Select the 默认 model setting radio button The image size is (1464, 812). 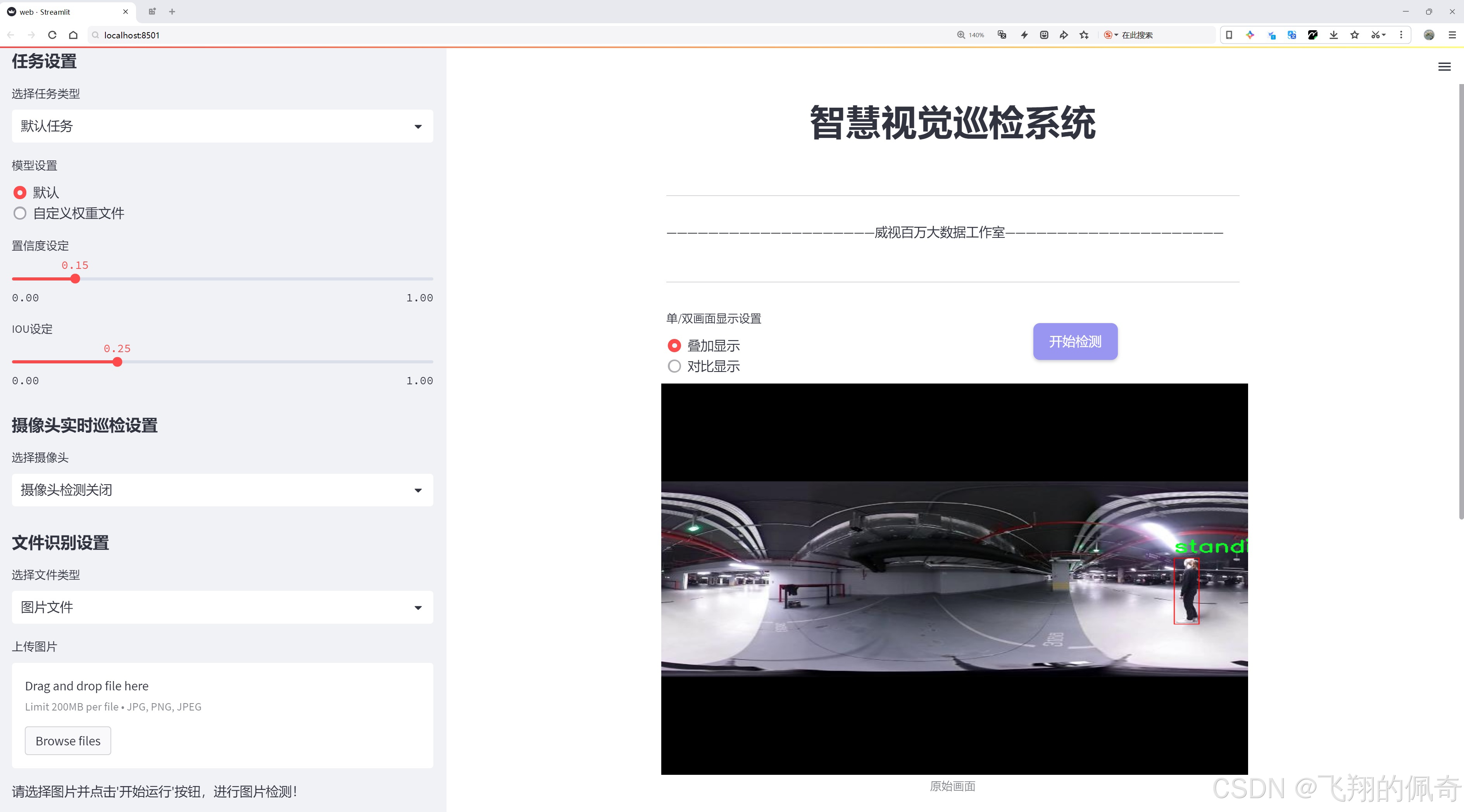(x=20, y=193)
